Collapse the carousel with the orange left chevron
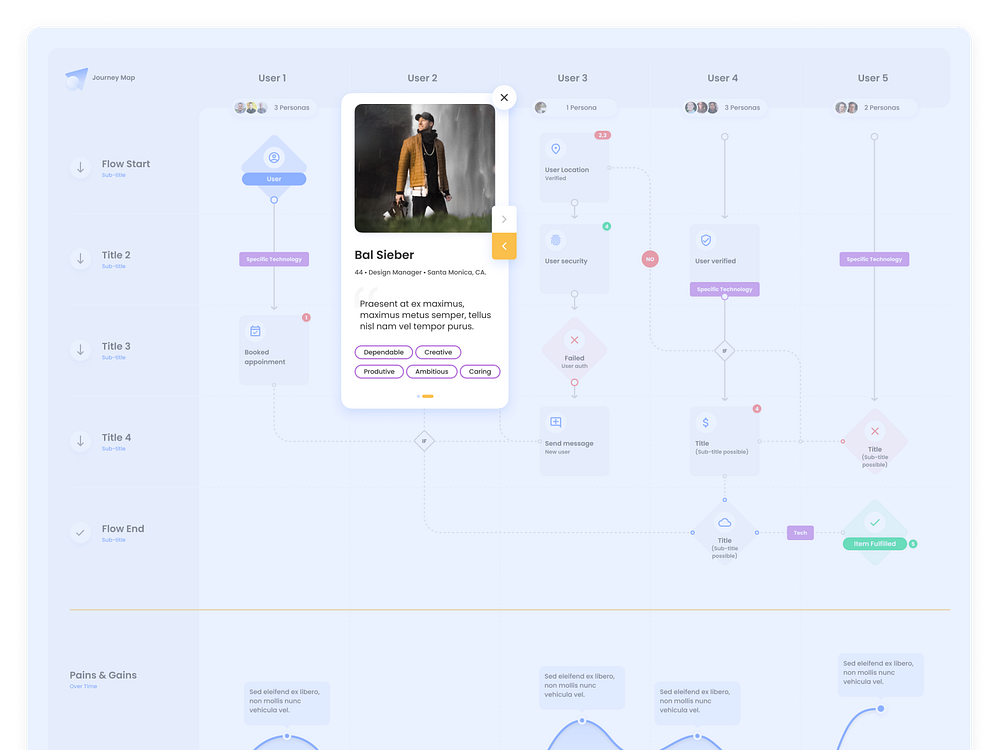 pyautogui.click(x=504, y=246)
